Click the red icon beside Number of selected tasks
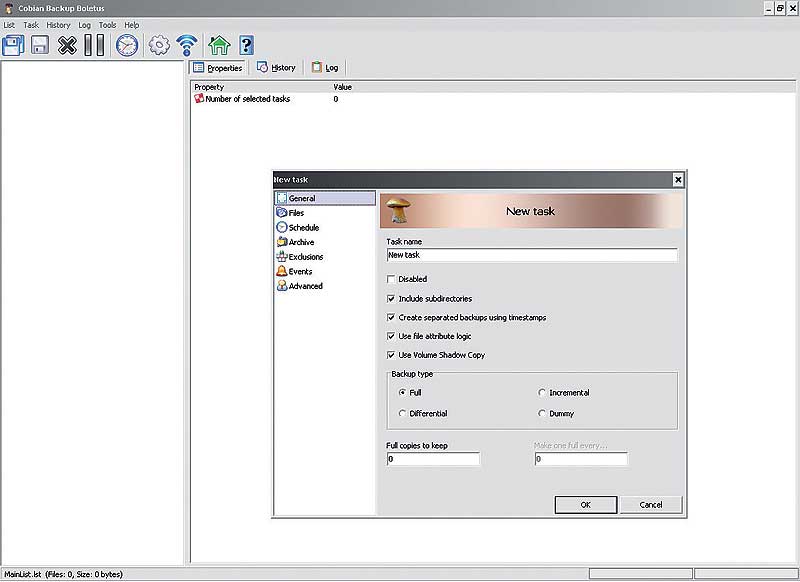800x582 pixels. pos(199,98)
